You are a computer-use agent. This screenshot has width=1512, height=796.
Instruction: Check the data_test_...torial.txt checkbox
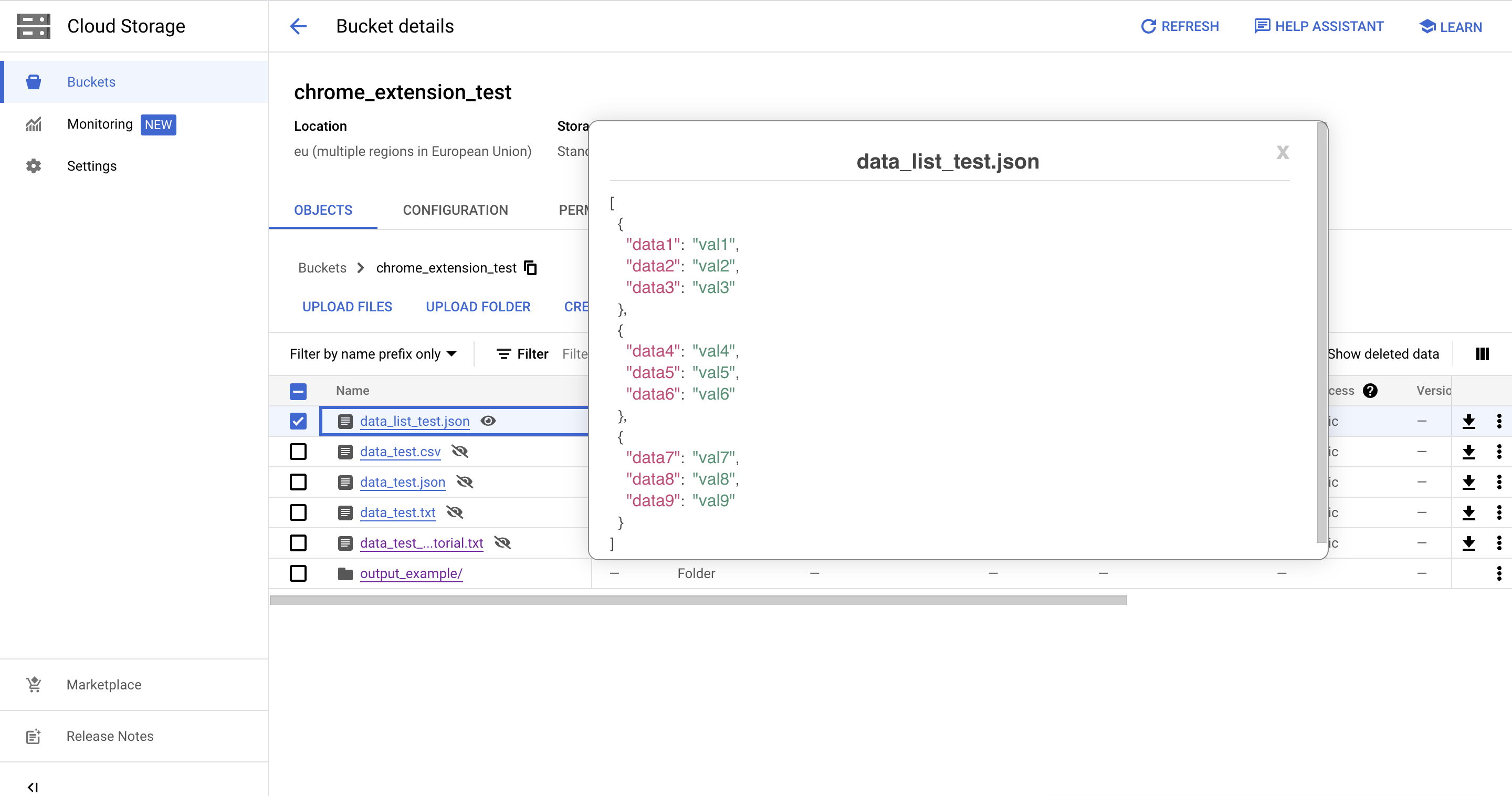click(298, 543)
